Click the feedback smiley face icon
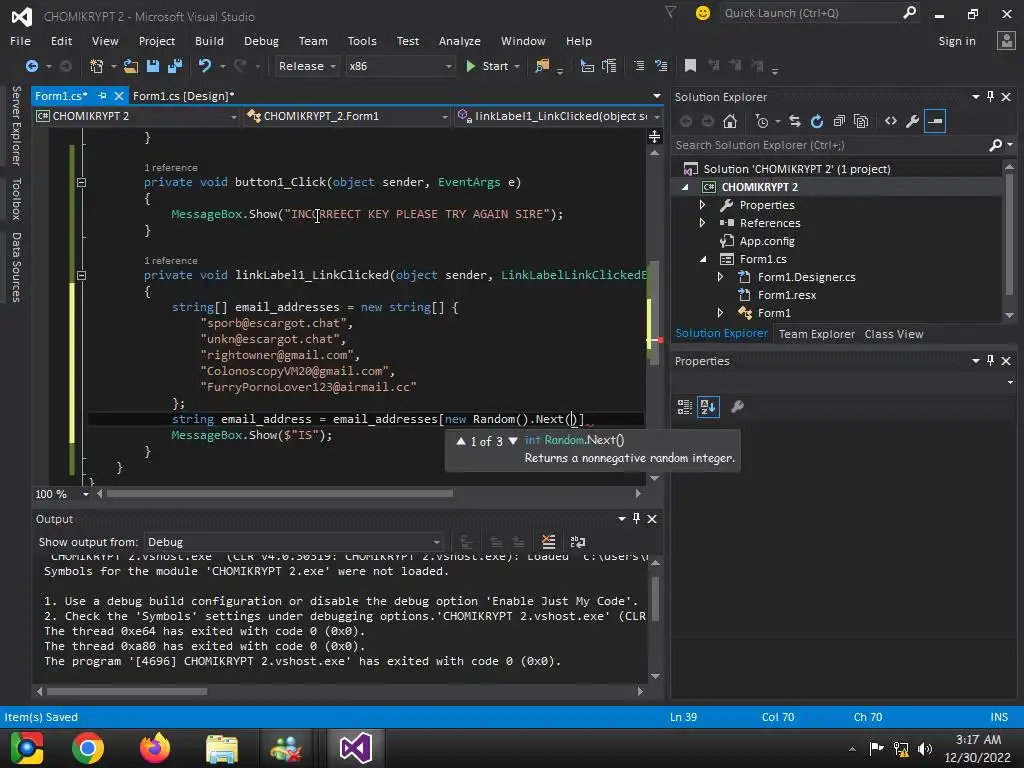 [x=703, y=13]
